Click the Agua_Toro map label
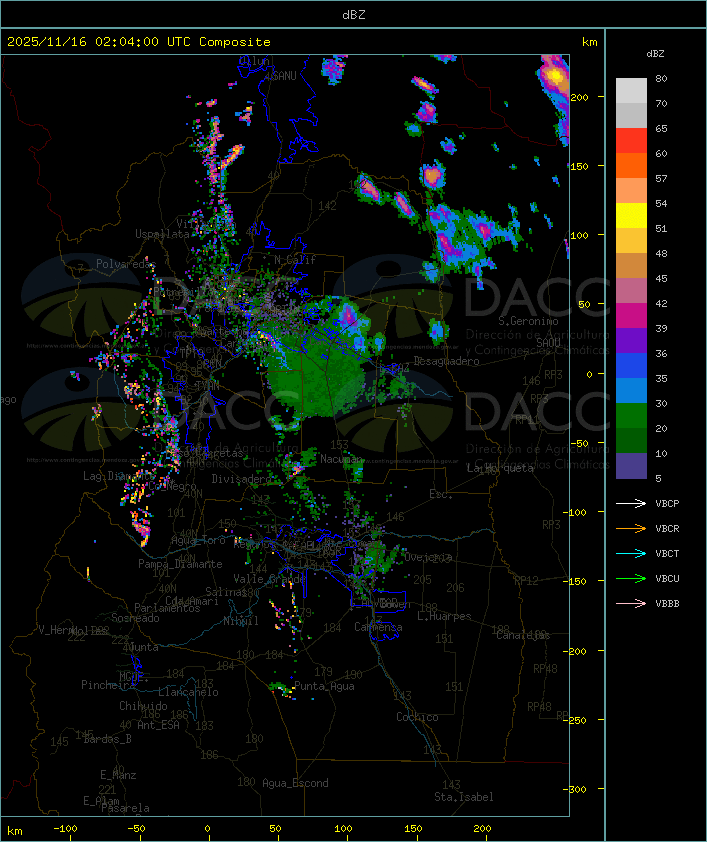 tap(198, 540)
